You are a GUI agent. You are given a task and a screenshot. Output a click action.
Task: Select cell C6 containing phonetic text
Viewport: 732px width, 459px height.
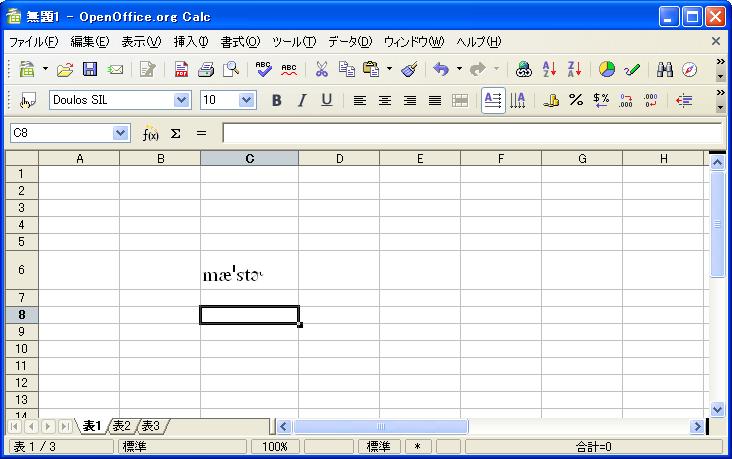pos(250,270)
